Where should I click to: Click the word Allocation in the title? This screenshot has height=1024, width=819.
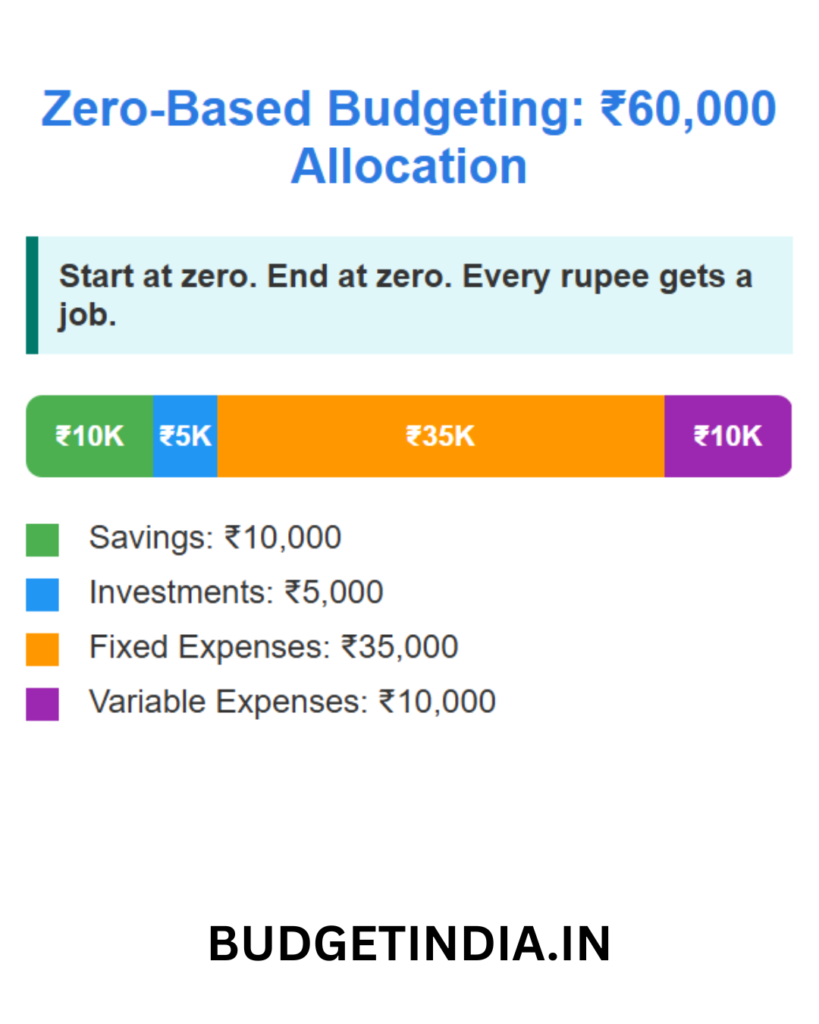coord(410,166)
